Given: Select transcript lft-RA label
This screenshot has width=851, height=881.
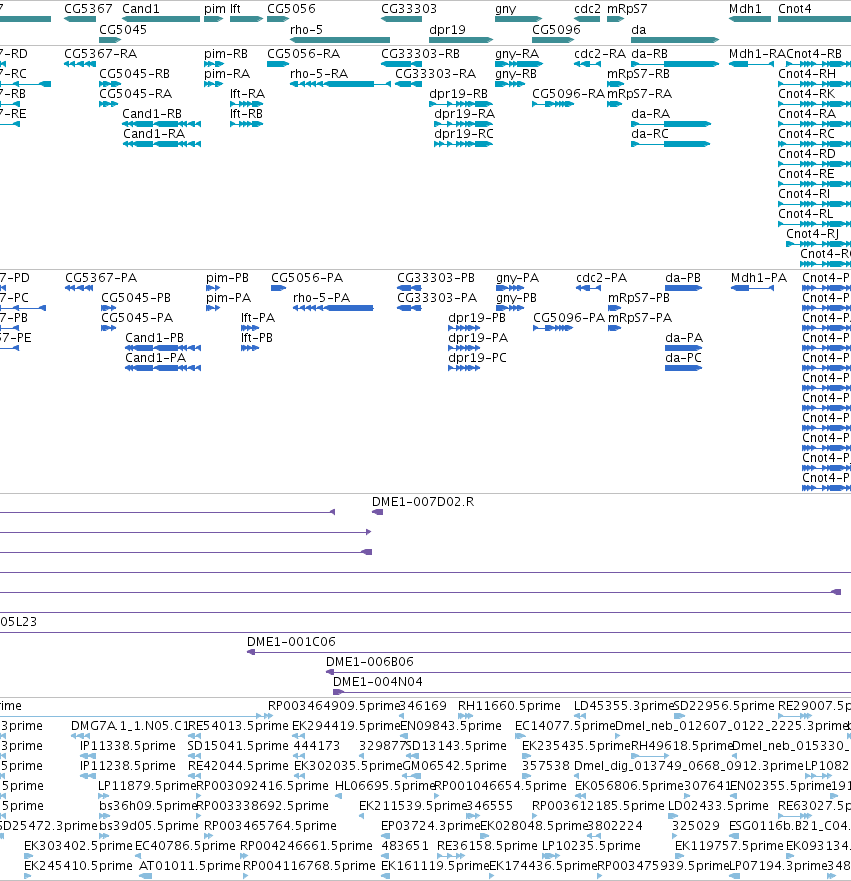Looking at the screenshot, I should click(x=247, y=93).
